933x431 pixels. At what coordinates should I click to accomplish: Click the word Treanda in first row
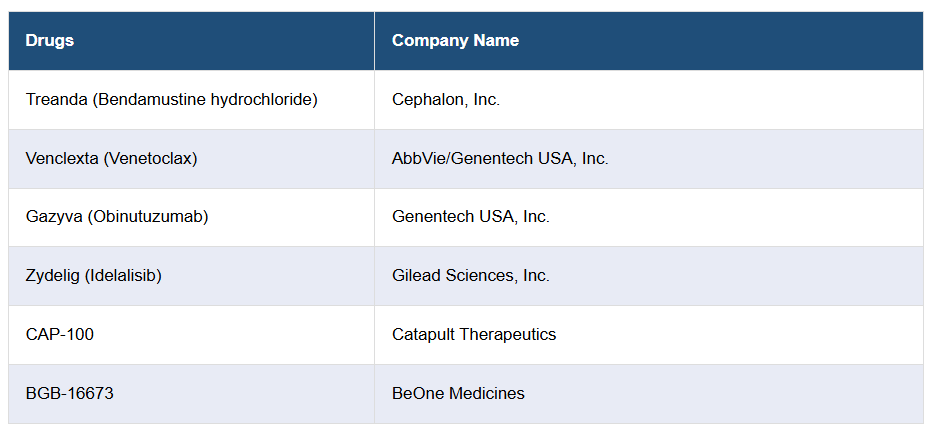[x=55, y=100]
